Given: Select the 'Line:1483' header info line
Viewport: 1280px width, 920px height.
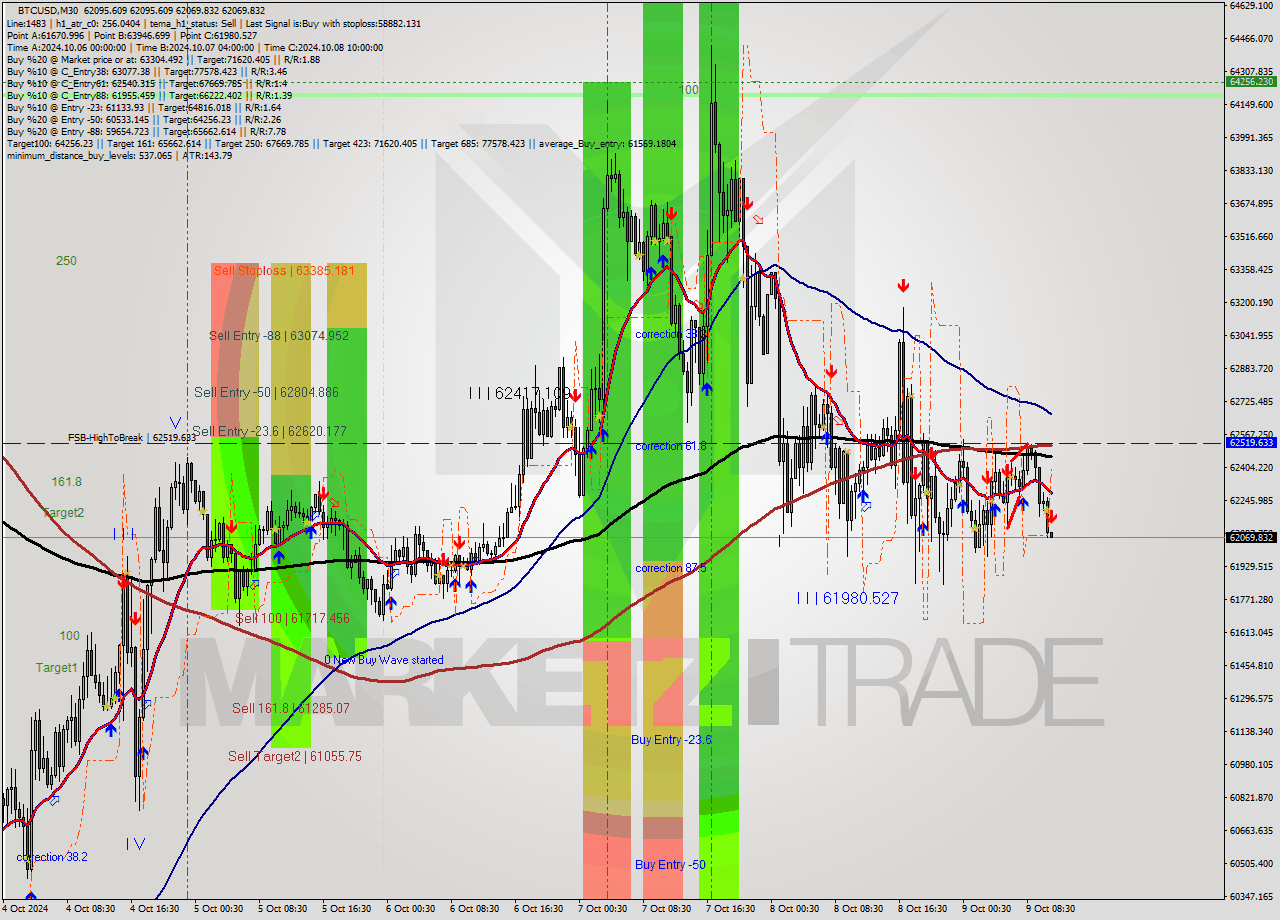Looking at the screenshot, I should (214, 23).
